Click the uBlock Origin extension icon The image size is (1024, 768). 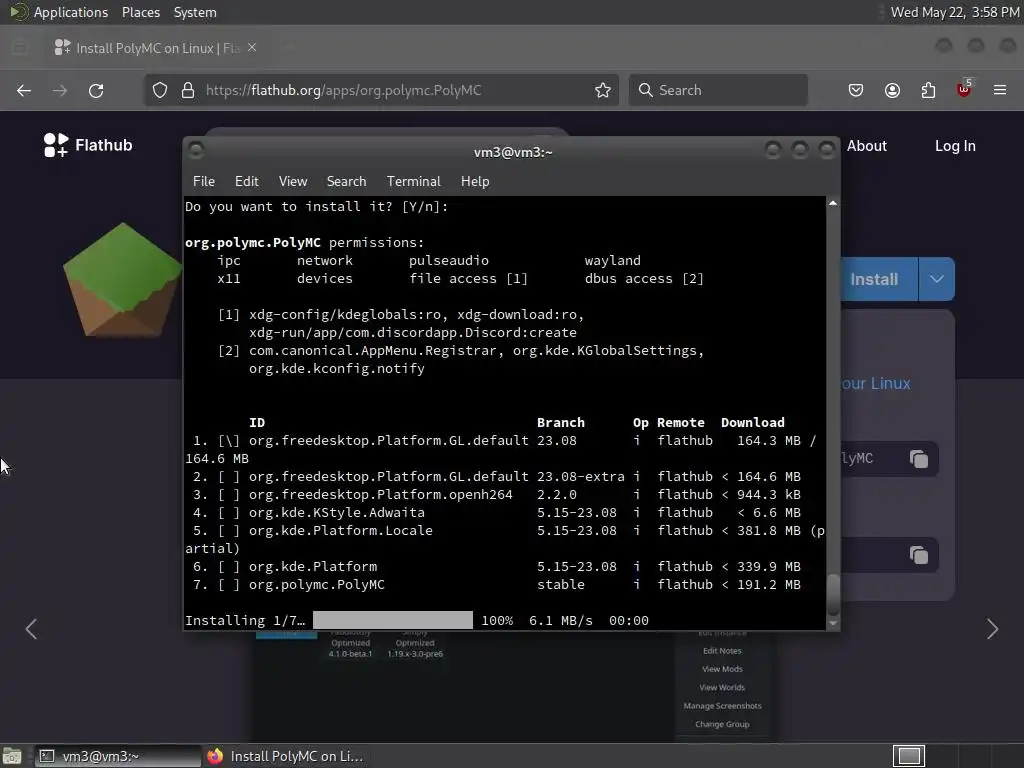(964, 89)
